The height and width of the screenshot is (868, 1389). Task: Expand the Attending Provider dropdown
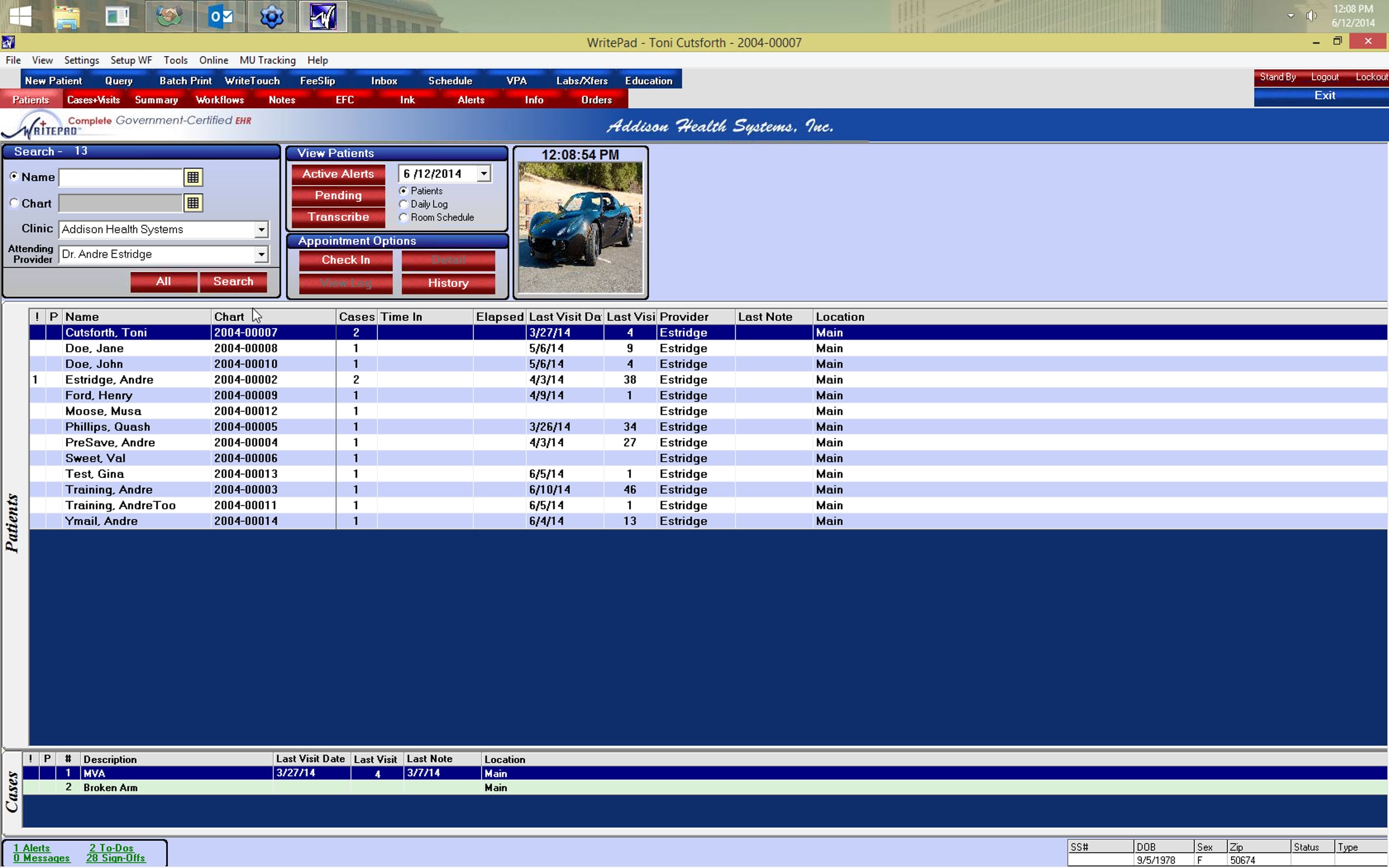[262, 255]
